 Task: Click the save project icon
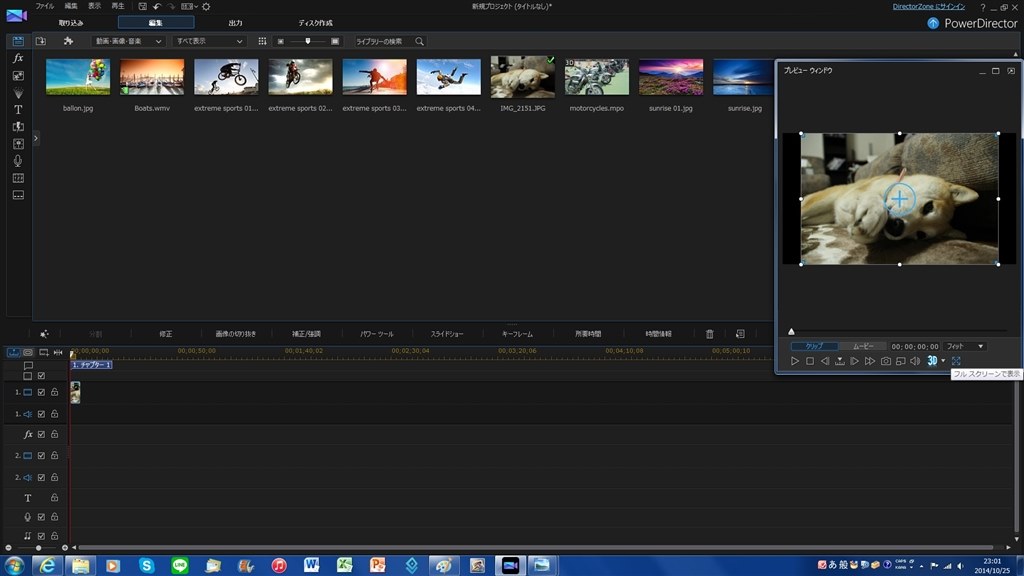point(142,6)
